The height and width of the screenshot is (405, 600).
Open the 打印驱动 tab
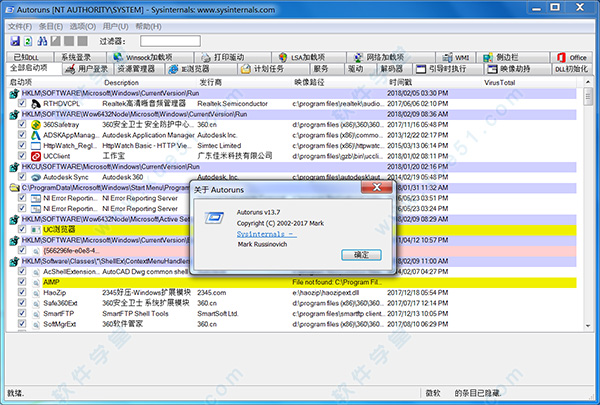point(232,57)
